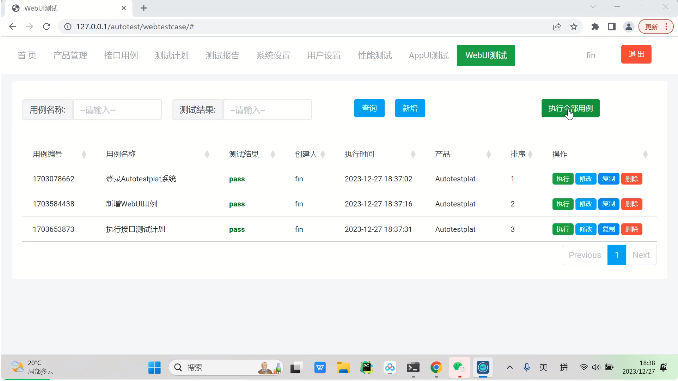Show hidden system tray icons
The height and width of the screenshot is (381, 678).
tap(510, 368)
